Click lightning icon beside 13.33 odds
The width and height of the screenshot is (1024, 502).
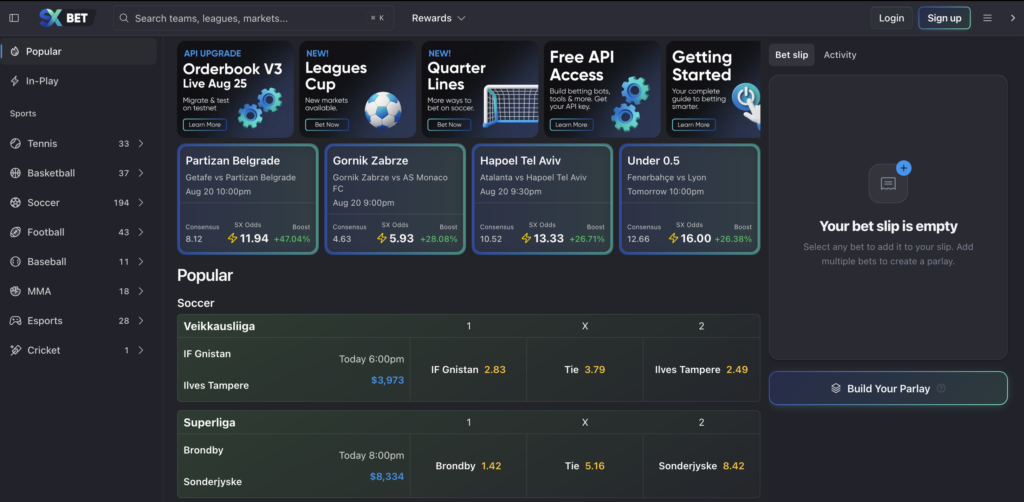(x=526, y=238)
